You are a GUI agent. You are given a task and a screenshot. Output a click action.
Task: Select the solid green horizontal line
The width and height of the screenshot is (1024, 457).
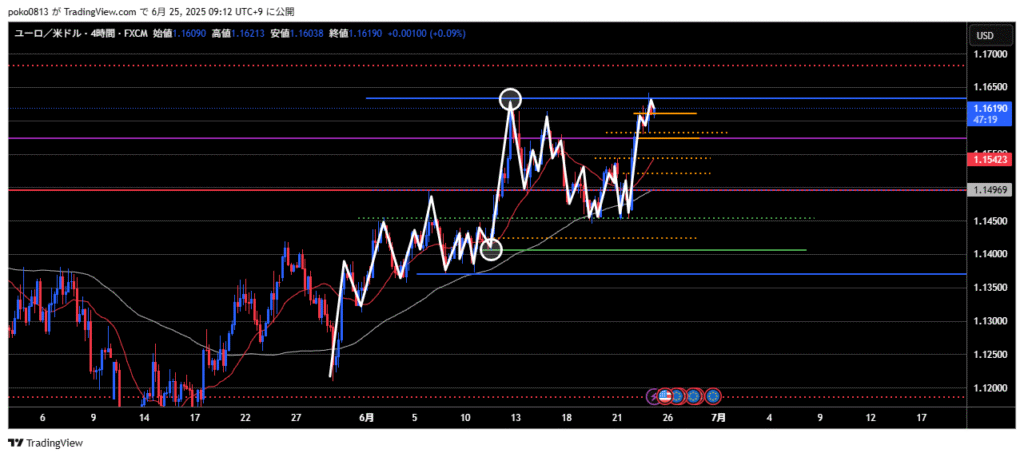tap(700, 250)
